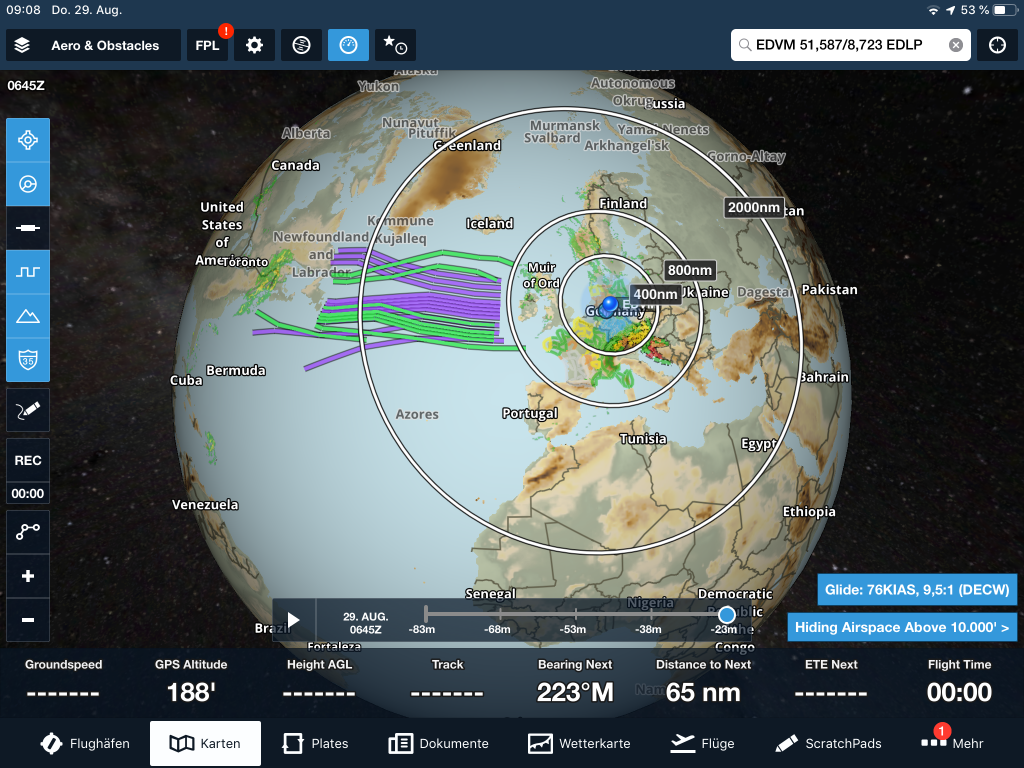The height and width of the screenshot is (768, 1024).
Task: Tap the Azores map label
Action: coord(417,414)
